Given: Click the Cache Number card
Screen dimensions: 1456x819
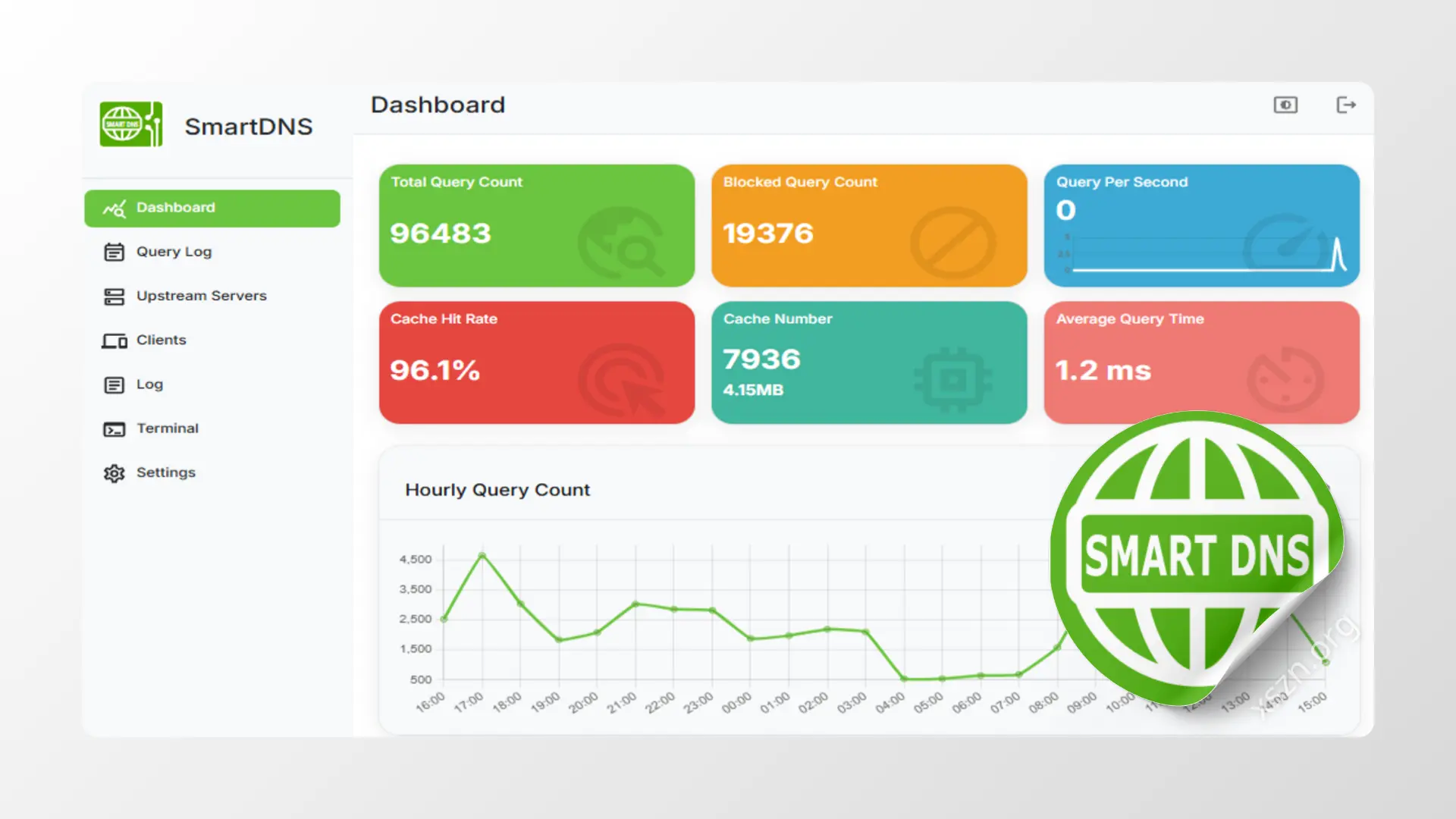Looking at the screenshot, I should [869, 362].
